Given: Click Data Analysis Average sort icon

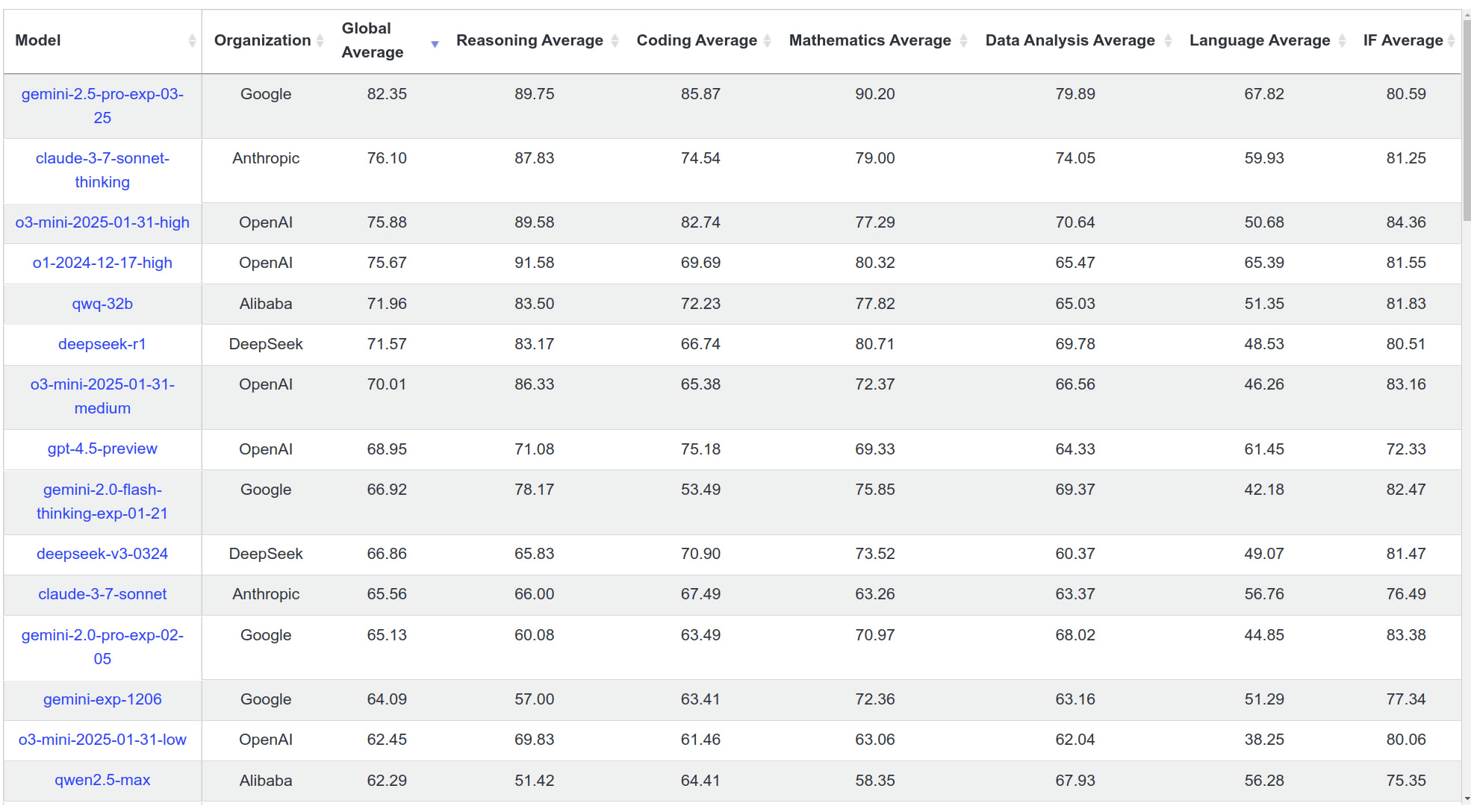Looking at the screenshot, I should click(1168, 41).
